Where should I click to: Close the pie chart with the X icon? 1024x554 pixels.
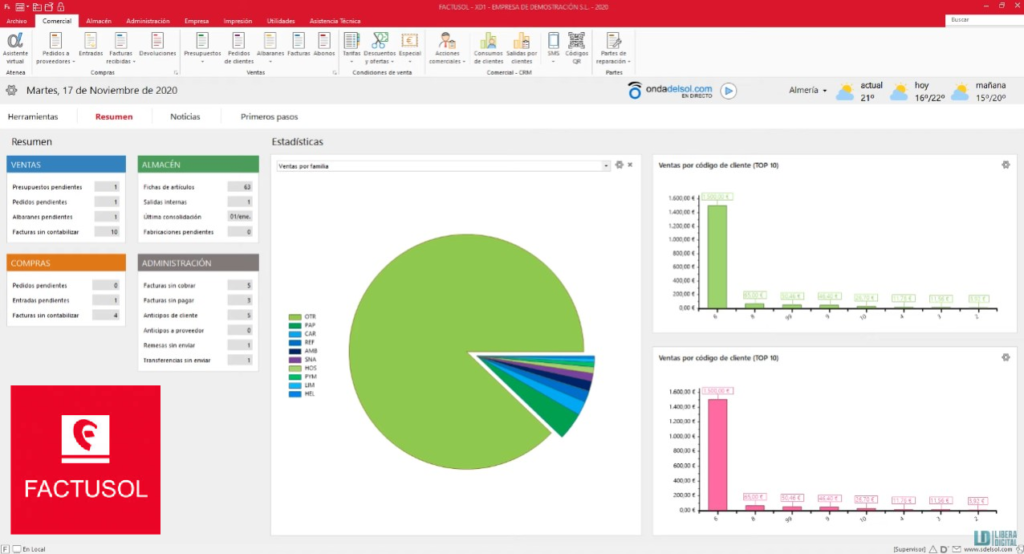[x=630, y=165]
